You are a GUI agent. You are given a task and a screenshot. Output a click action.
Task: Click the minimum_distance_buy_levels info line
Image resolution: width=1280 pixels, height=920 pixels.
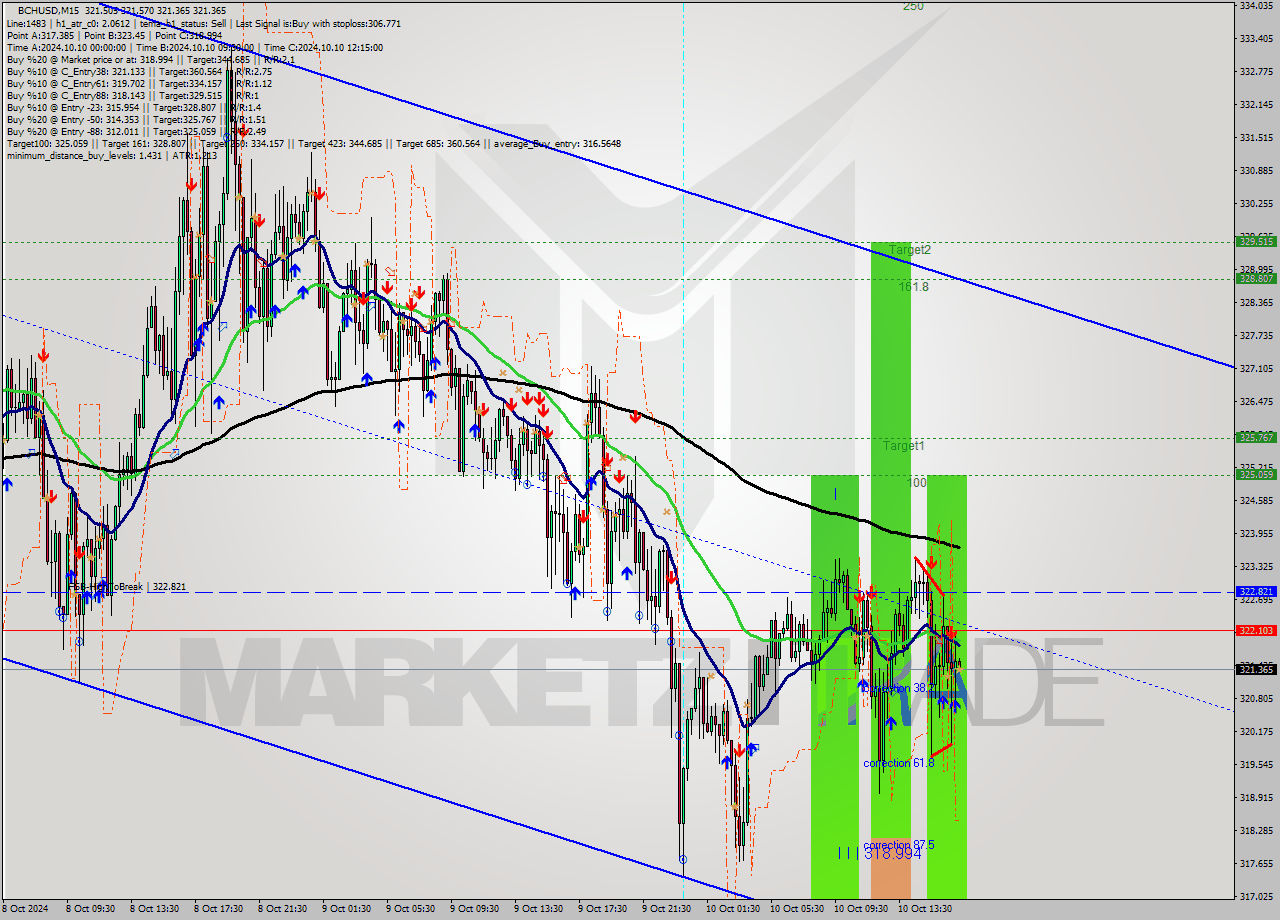point(112,155)
